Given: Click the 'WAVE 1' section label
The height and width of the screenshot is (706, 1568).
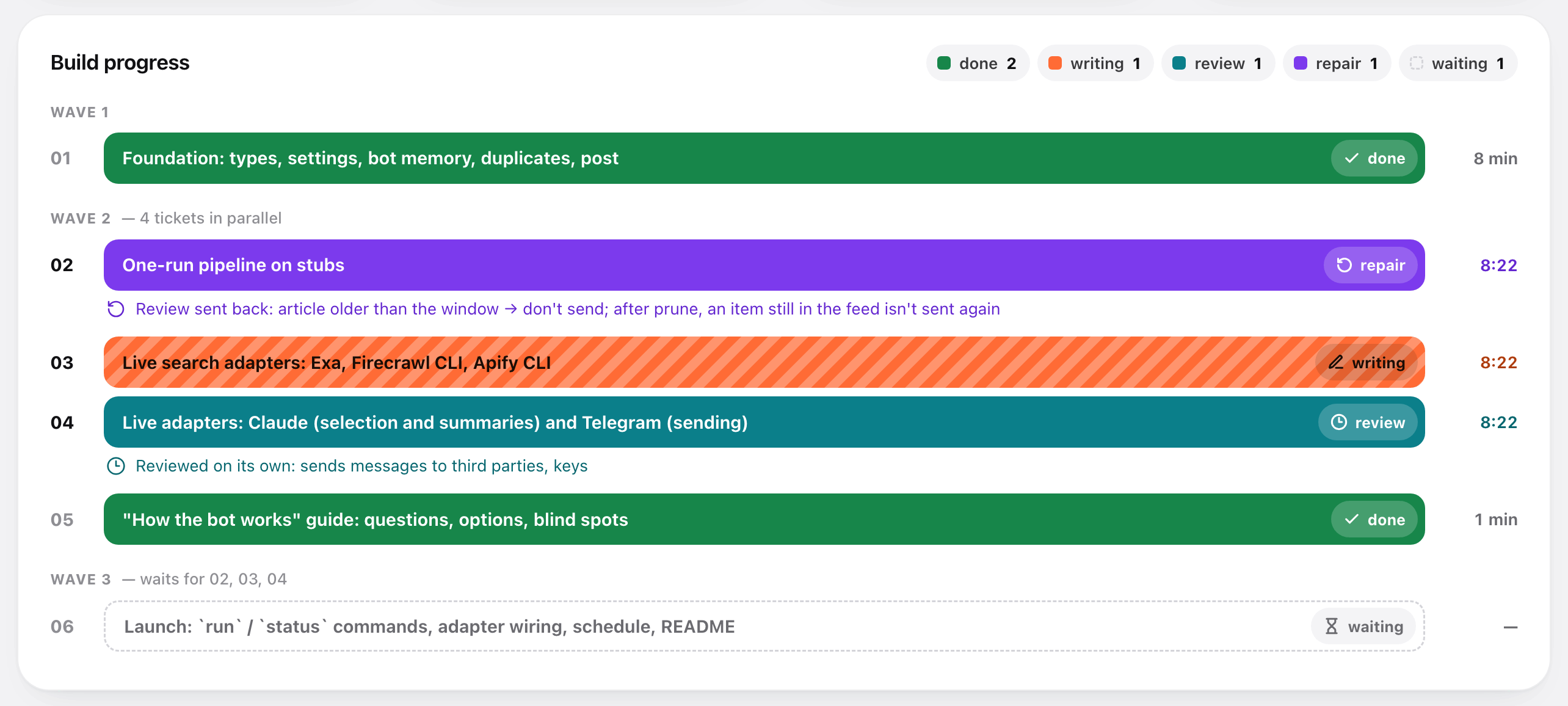Looking at the screenshot, I should click(80, 112).
